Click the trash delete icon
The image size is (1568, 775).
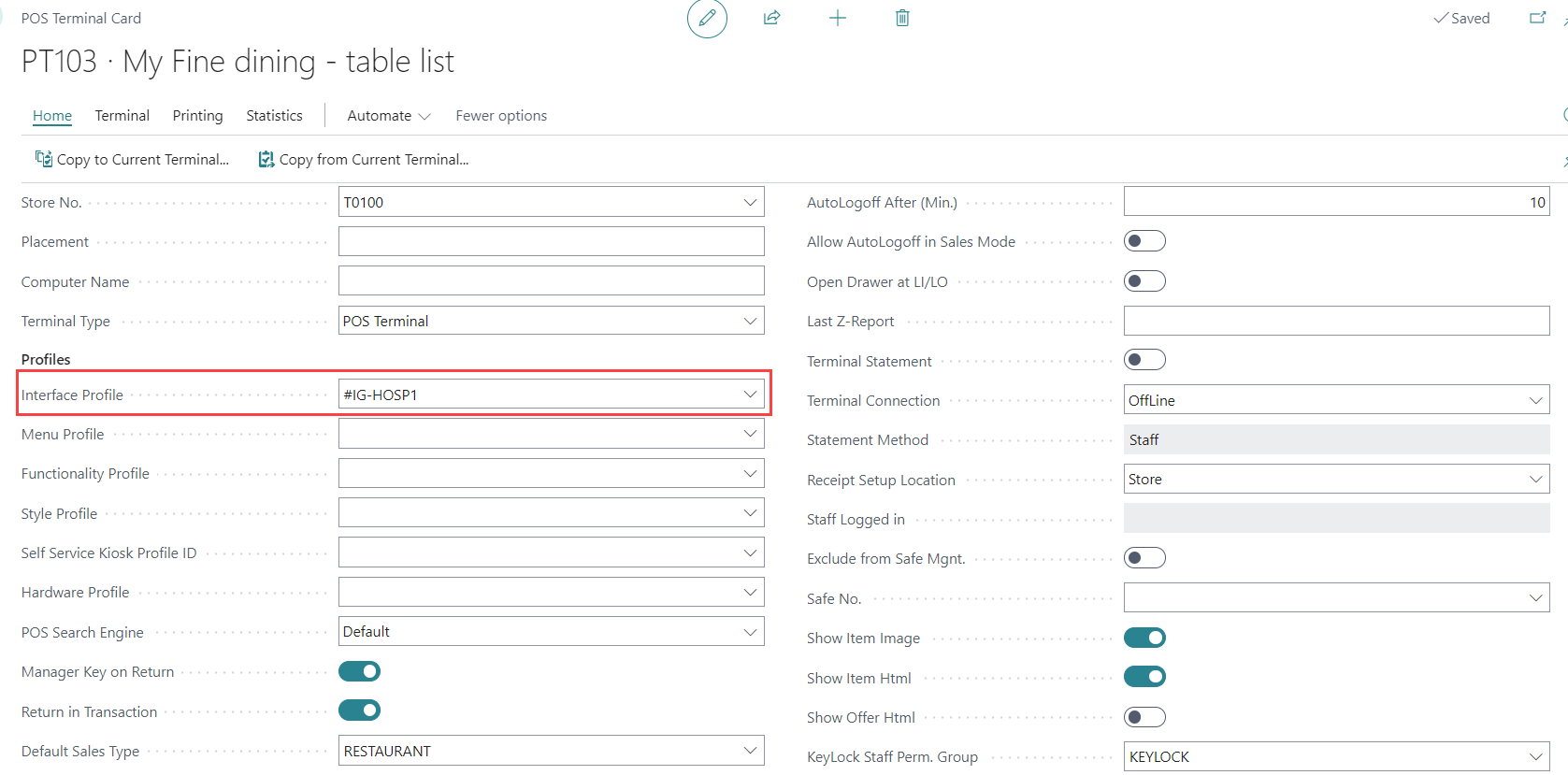[x=902, y=18]
